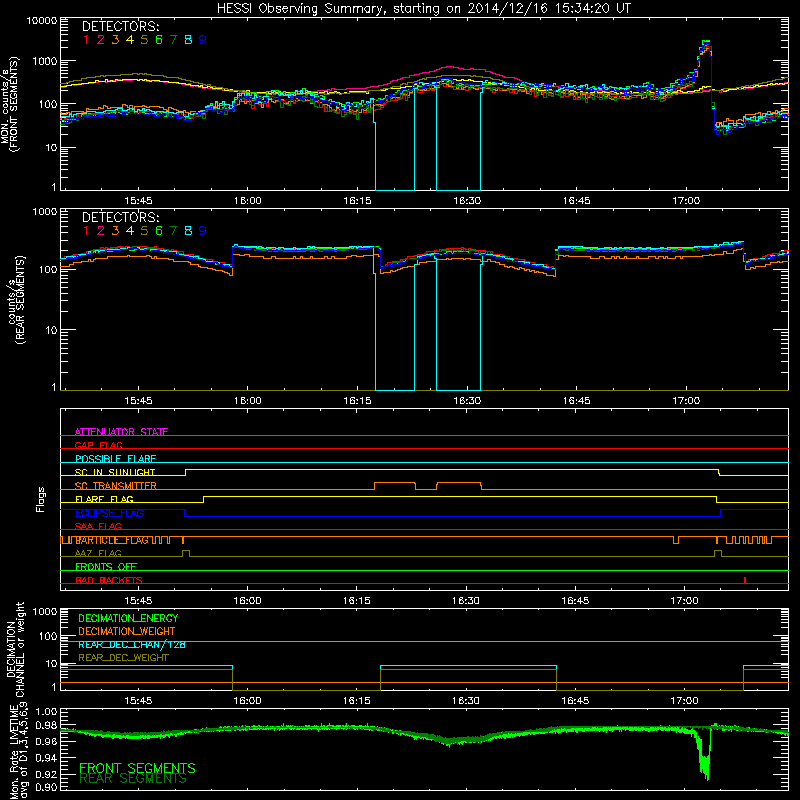800x800 pixels.
Task: Click the deep livetime dip near 17:02
Action: [704, 755]
